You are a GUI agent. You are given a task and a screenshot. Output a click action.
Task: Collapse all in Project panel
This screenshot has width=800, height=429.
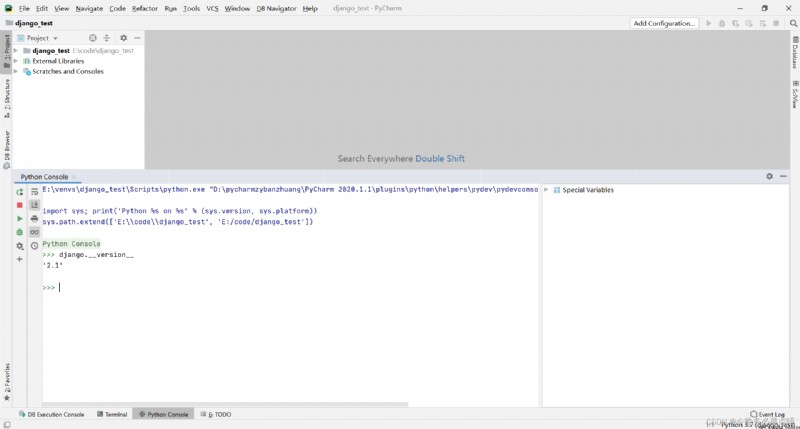click(x=107, y=38)
